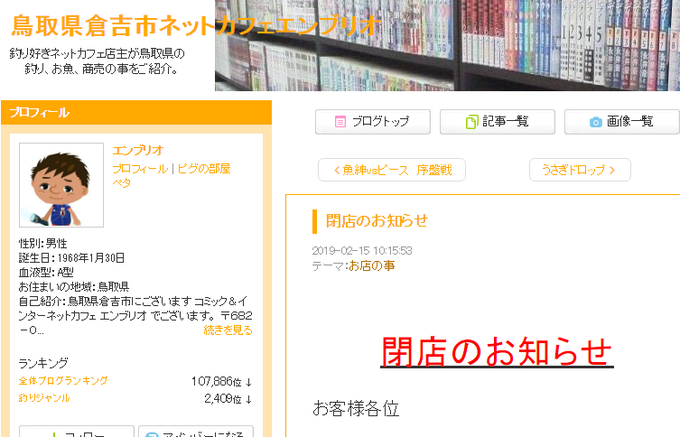Open the ペタ link
Screen dimensions: 680x437
click(121, 183)
